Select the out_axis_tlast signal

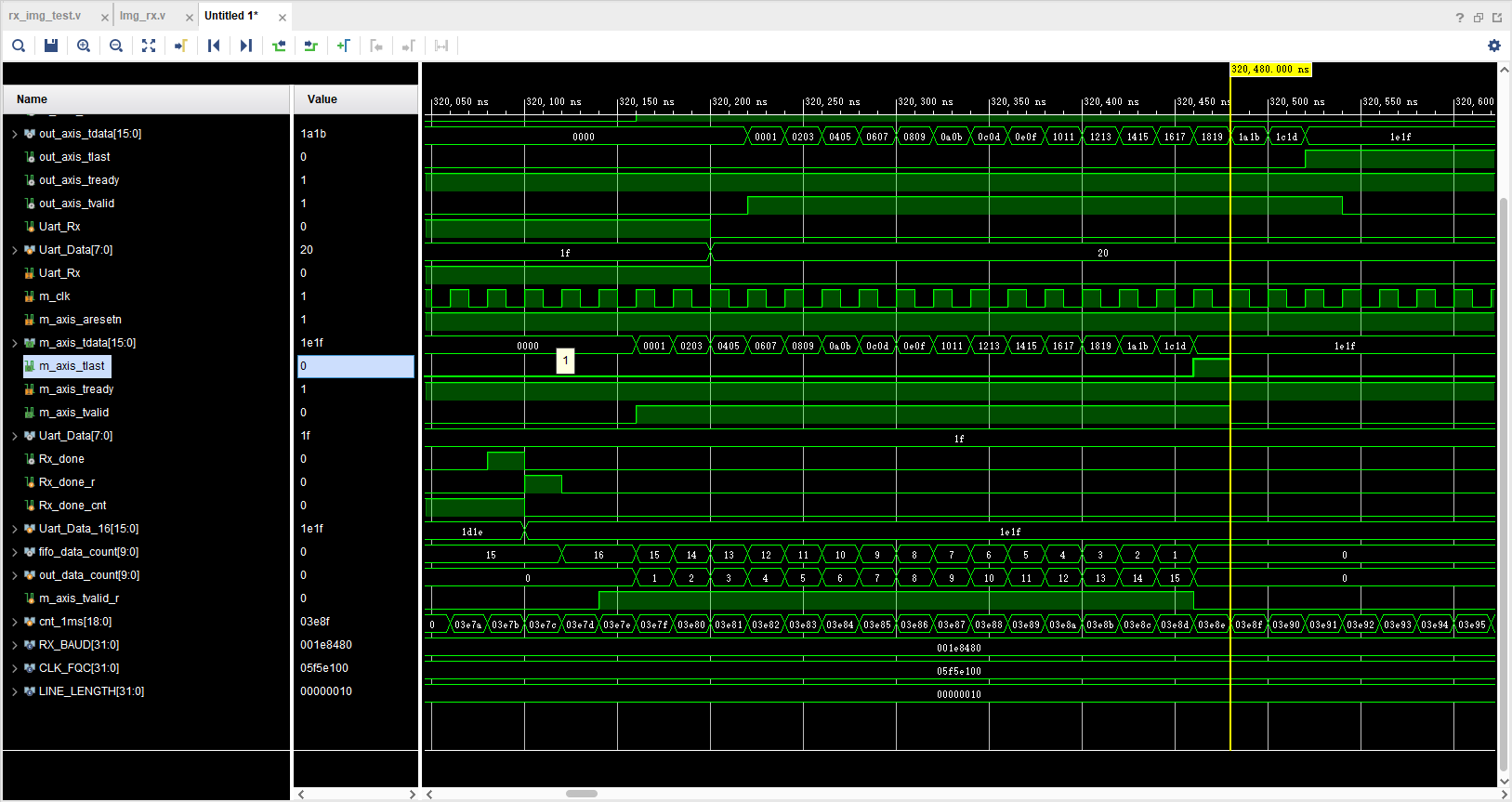74,157
